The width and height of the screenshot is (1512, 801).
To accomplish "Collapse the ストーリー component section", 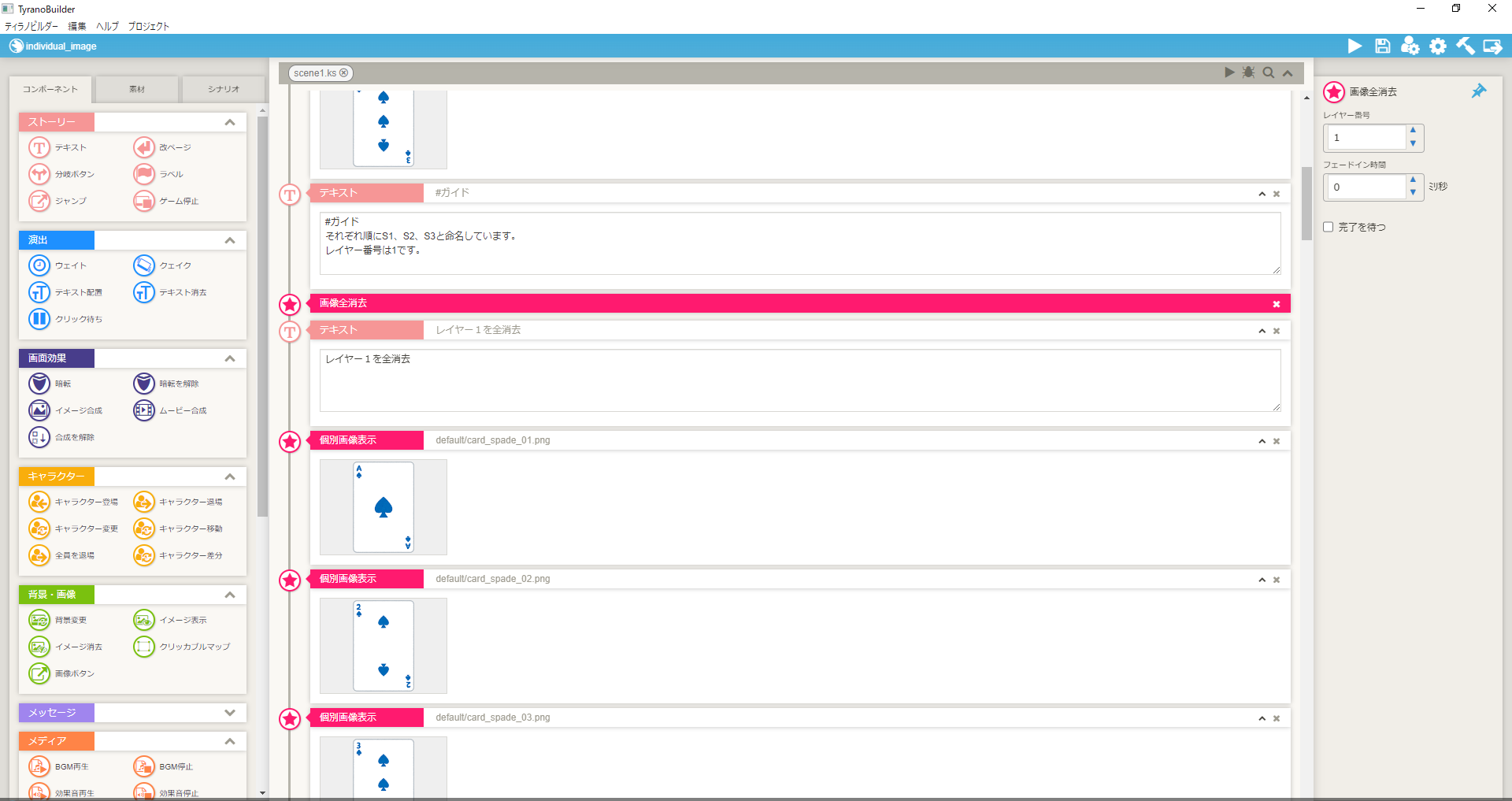I will (230, 122).
